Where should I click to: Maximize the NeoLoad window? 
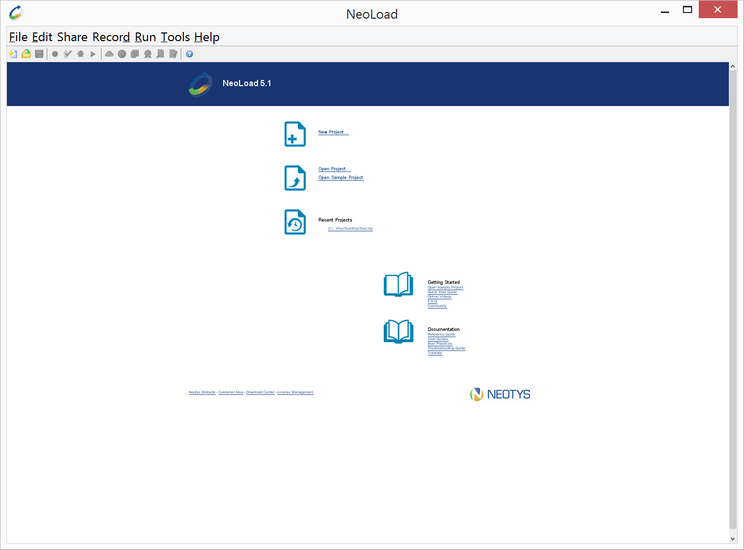(x=687, y=10)
